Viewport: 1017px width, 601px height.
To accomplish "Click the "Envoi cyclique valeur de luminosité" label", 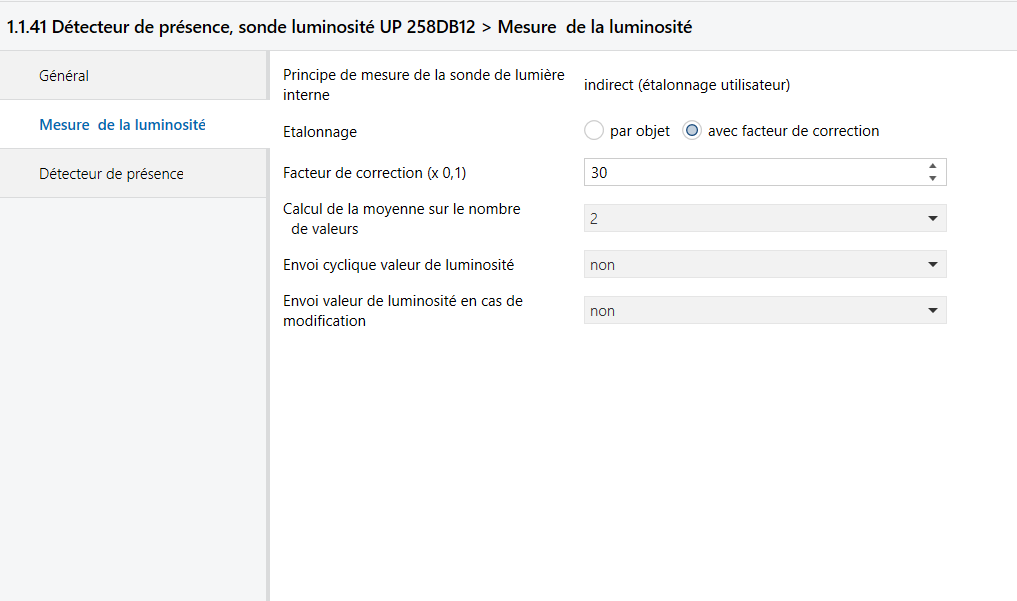I will (x=398, y=265).
